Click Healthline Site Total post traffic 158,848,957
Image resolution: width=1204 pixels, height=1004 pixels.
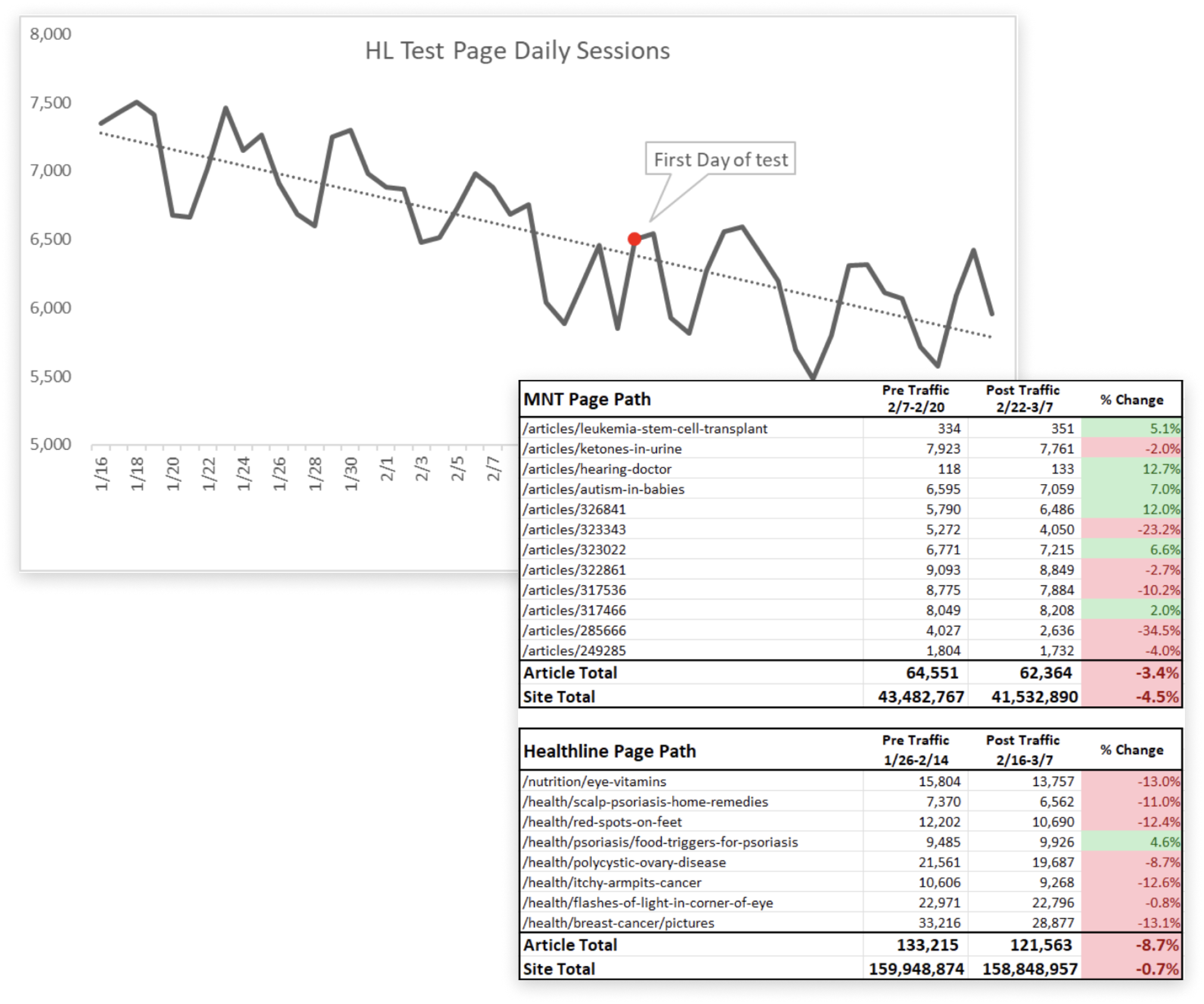pos(1030,969)
